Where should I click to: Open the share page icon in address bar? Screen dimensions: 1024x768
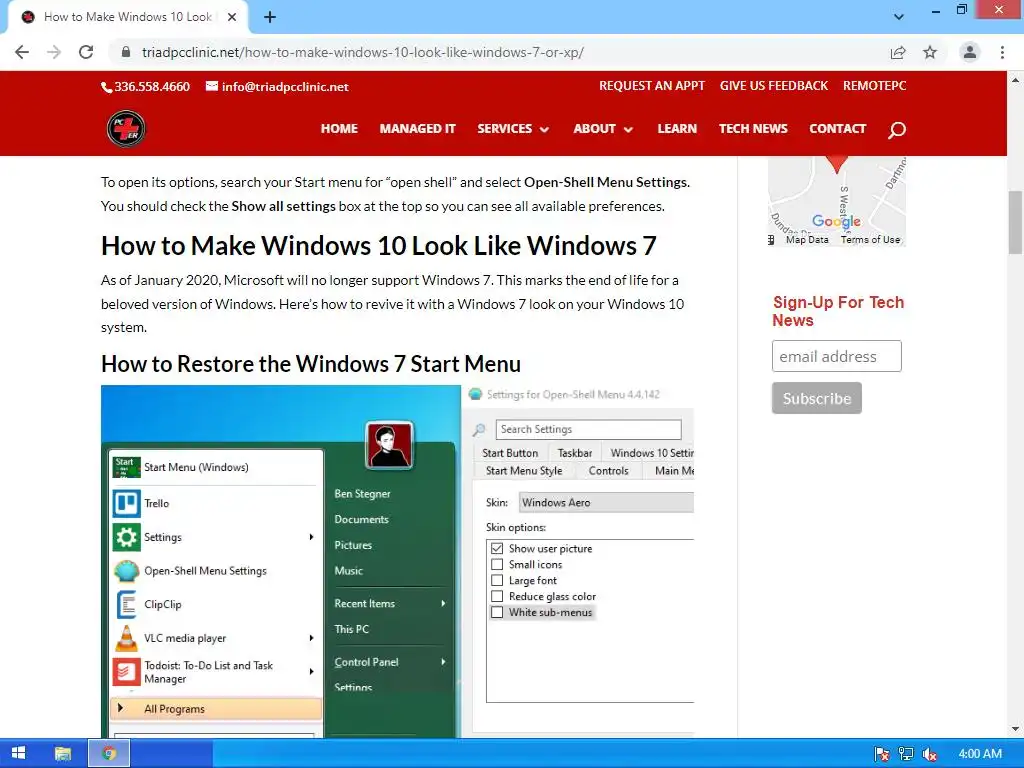tap(898, 52)
